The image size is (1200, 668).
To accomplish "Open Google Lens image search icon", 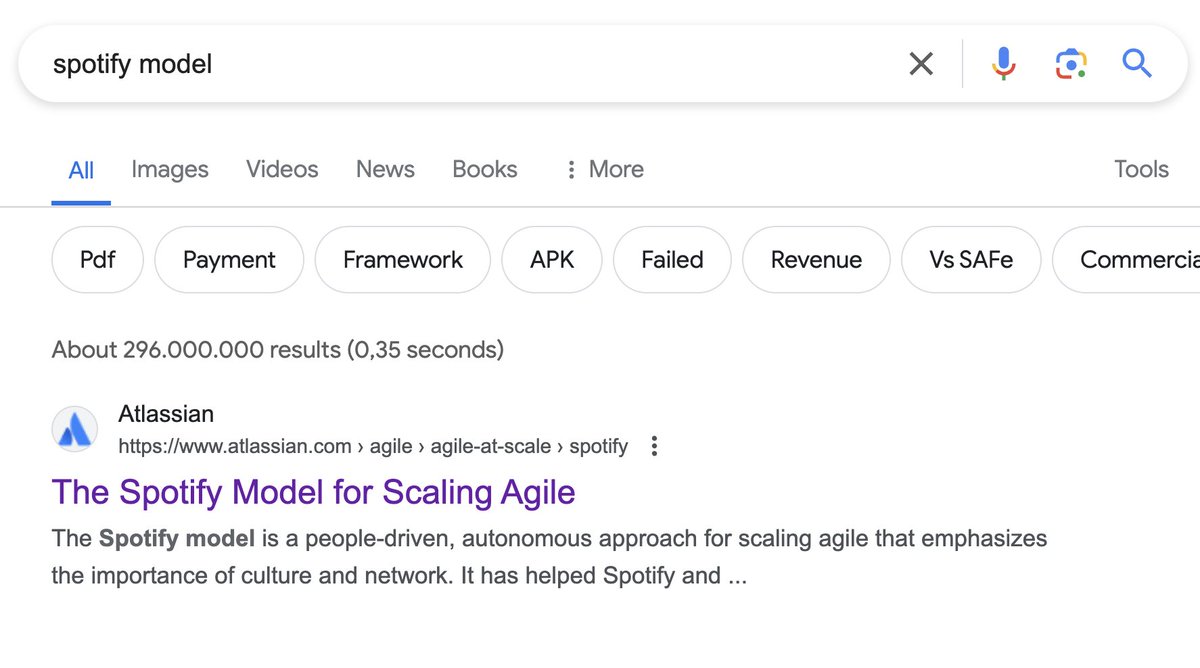I will pyautogui.click(x=1071, y=64).
